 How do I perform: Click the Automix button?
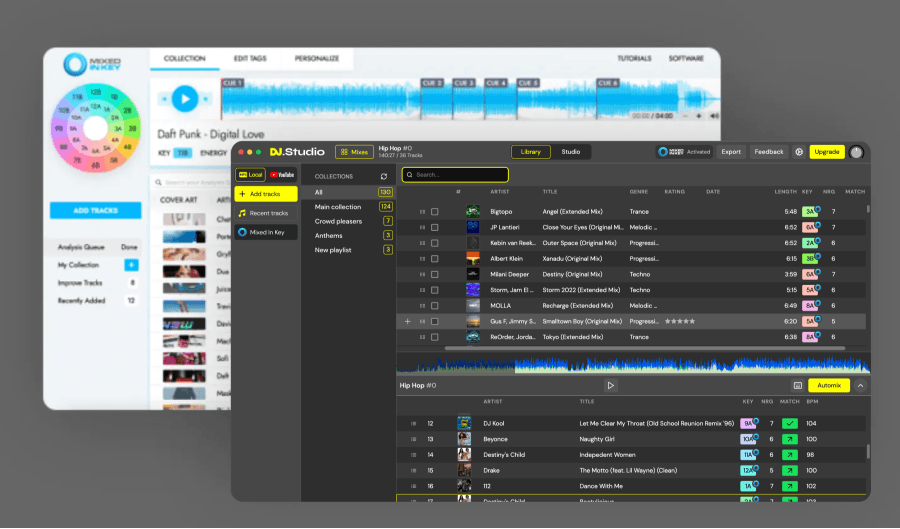[829, 386]
